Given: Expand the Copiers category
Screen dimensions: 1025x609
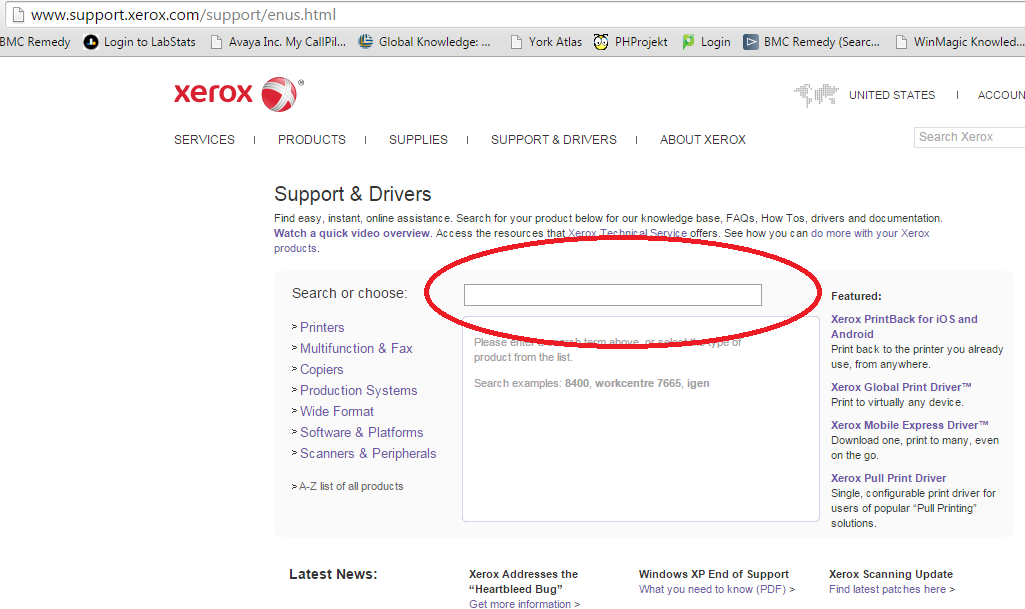Looking at the screenshot, I should (322, 369).
